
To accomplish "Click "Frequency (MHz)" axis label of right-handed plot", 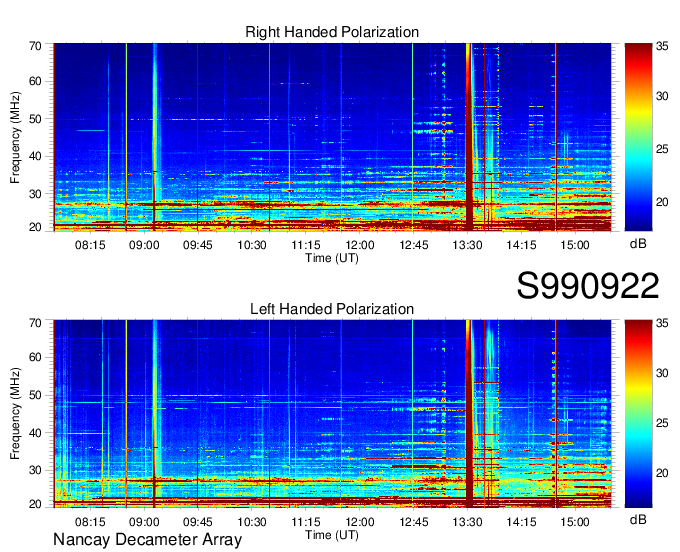I will tap(15, 137).
